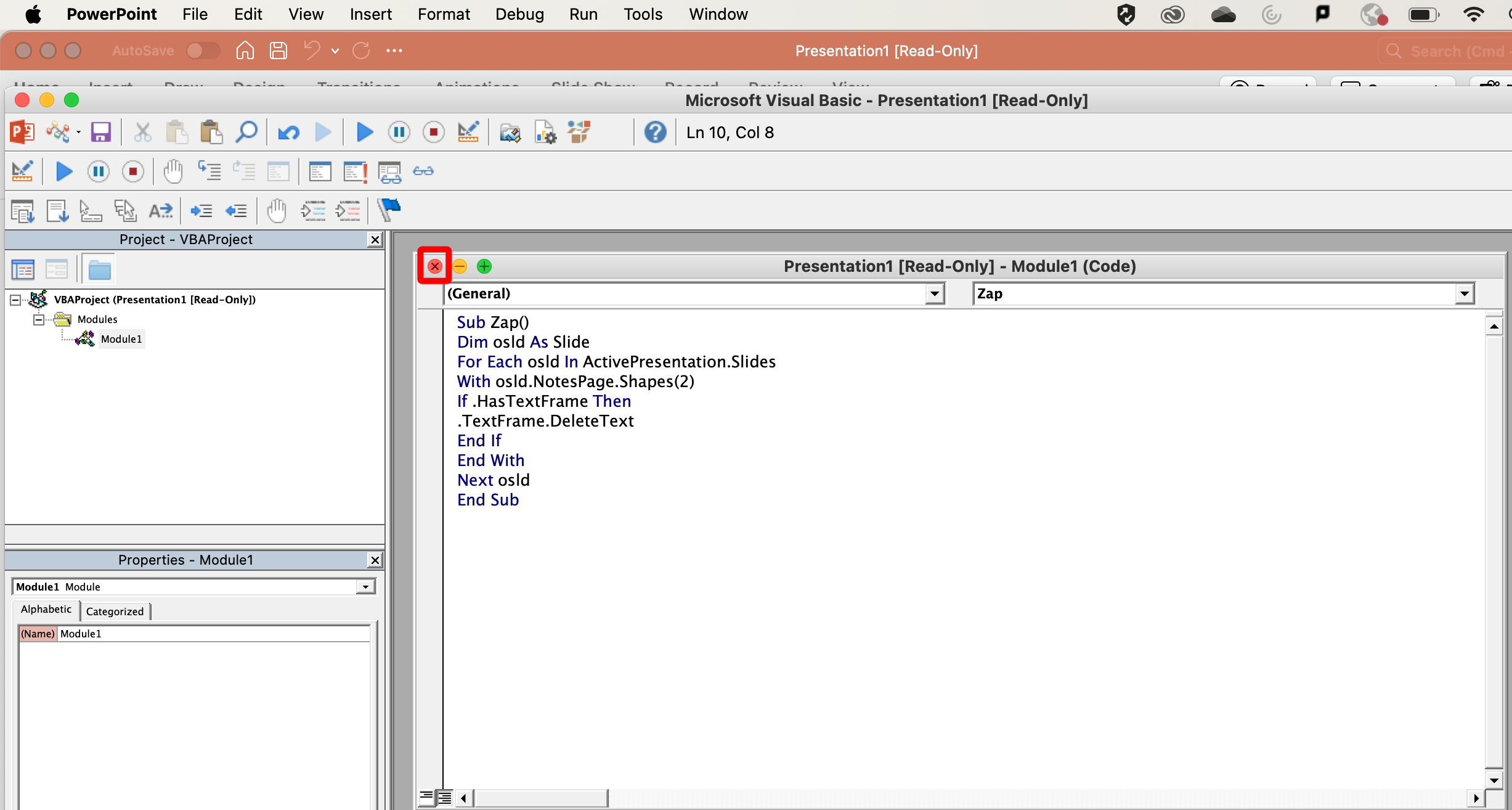
Task: Open the (General) object dropdown
Action: [x=935, y=293]
